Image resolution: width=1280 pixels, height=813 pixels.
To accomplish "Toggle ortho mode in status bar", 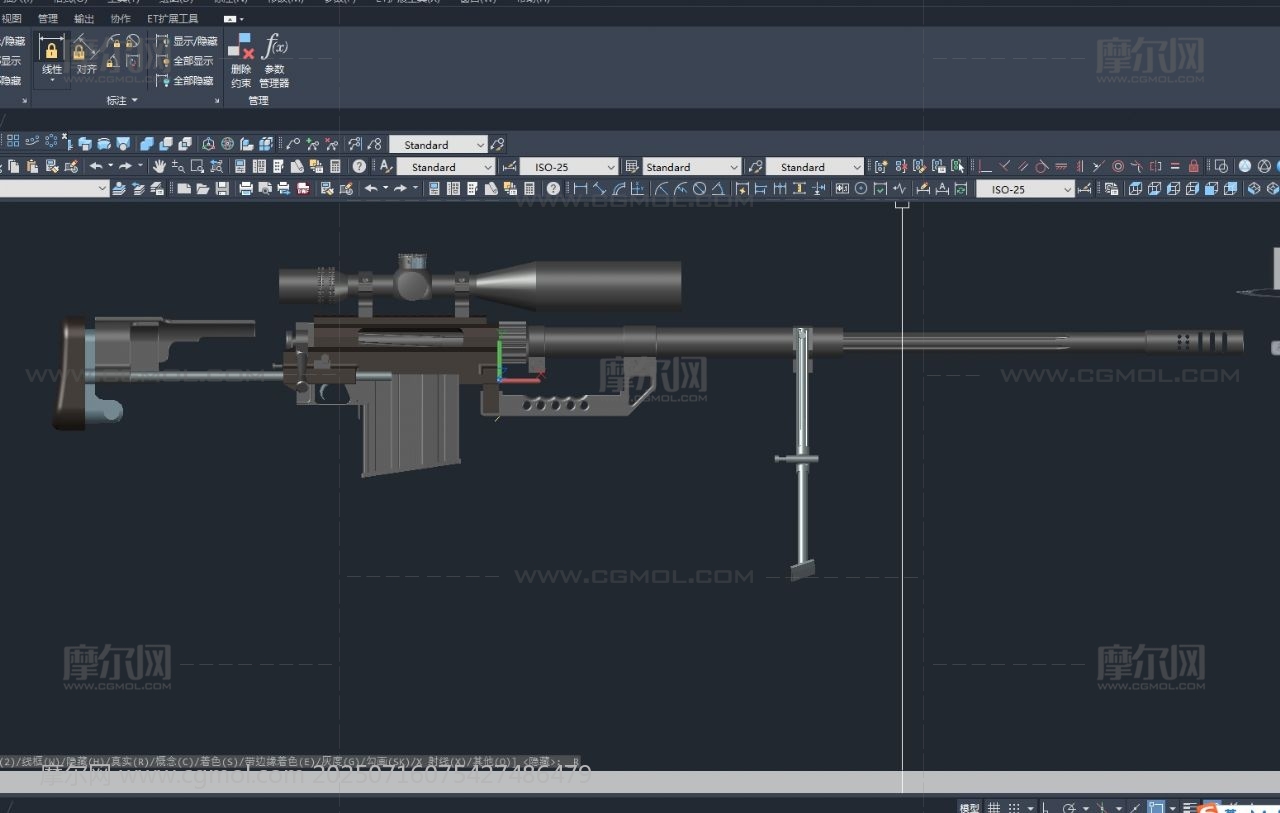I will (x=1045, y=807).
